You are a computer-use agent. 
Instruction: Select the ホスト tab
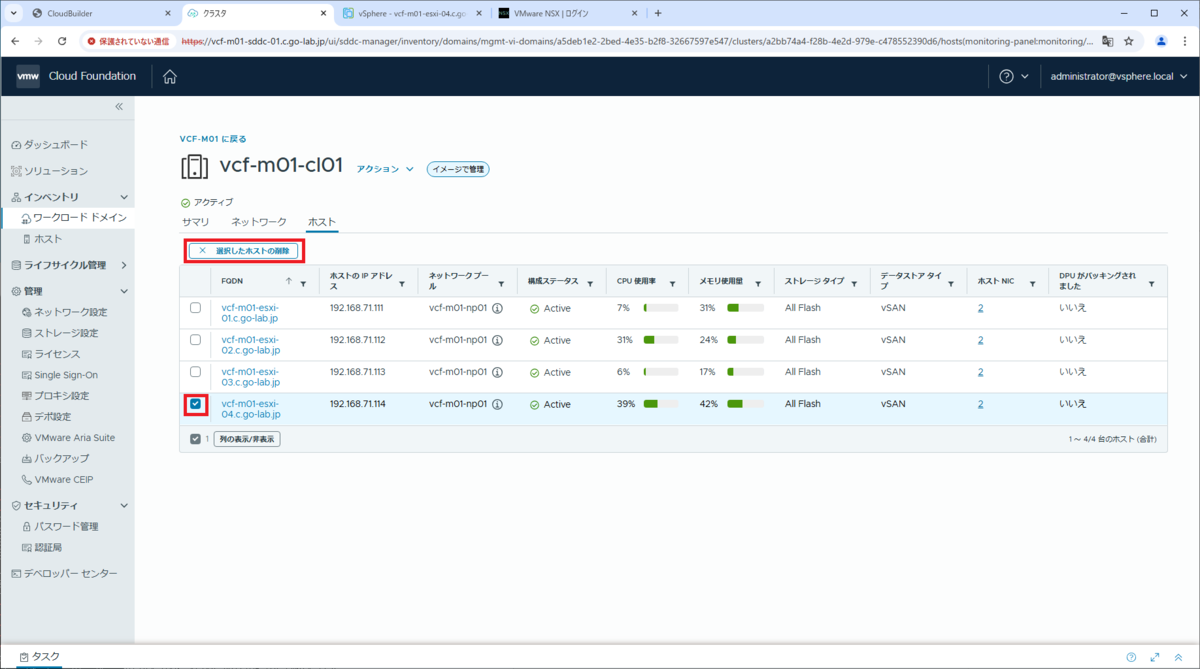(x=322, y=221)
